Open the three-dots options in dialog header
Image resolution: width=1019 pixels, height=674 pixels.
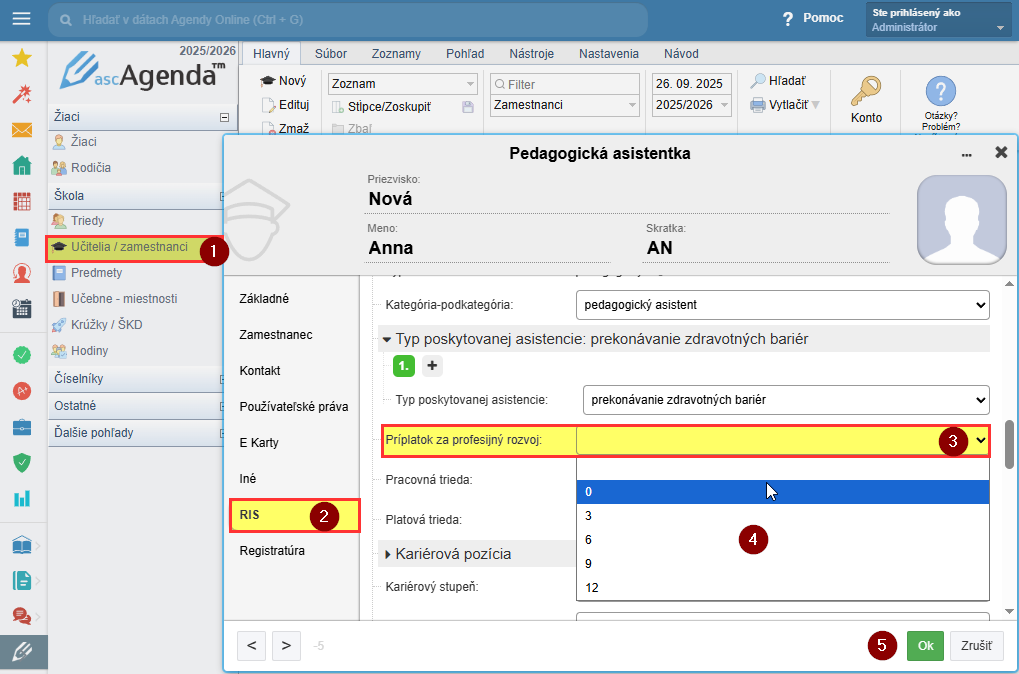click(x=966, y=154)
